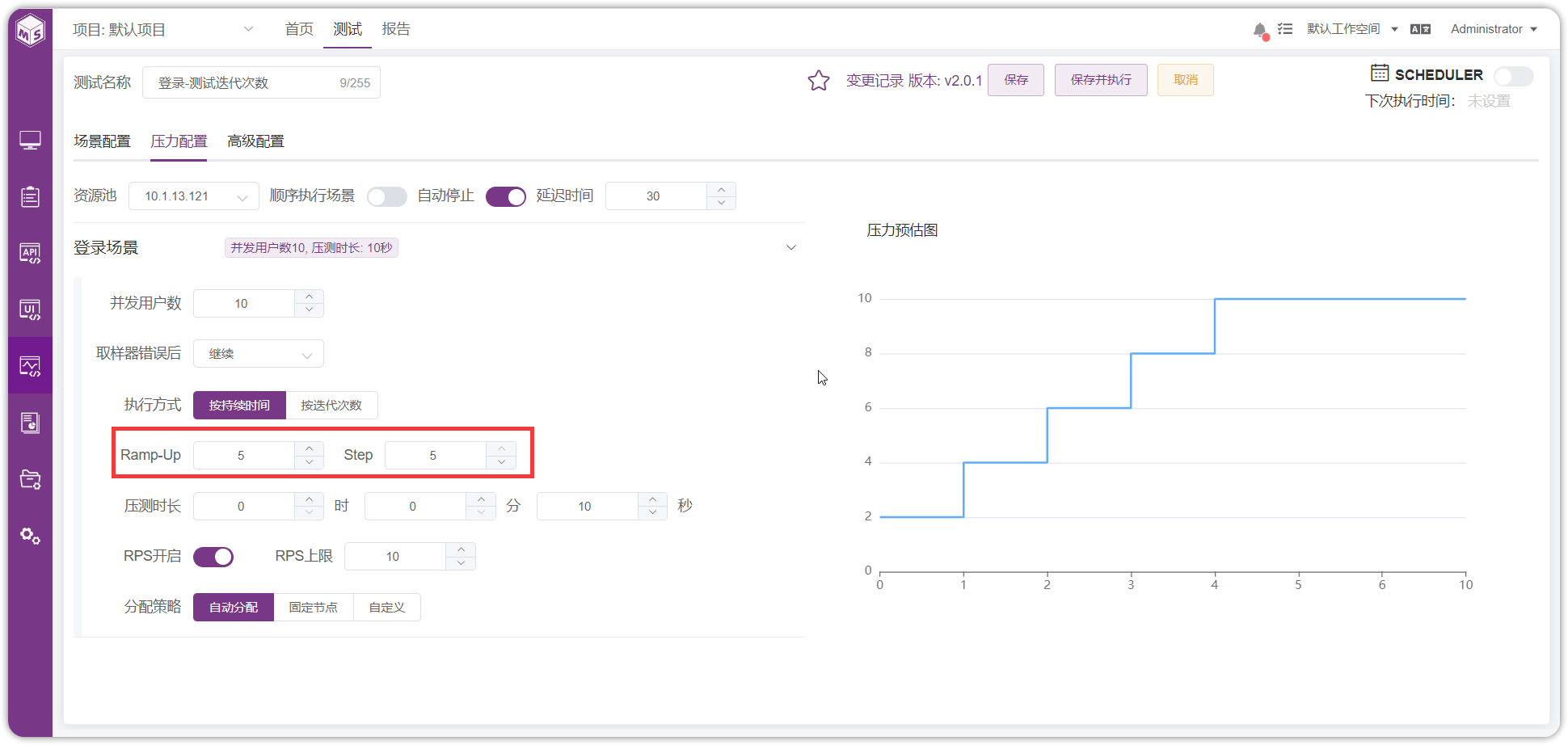Open the 默认工作空间 workspace dropdown
This screenshot has height=745, width=1568.
coord(1352,29)
